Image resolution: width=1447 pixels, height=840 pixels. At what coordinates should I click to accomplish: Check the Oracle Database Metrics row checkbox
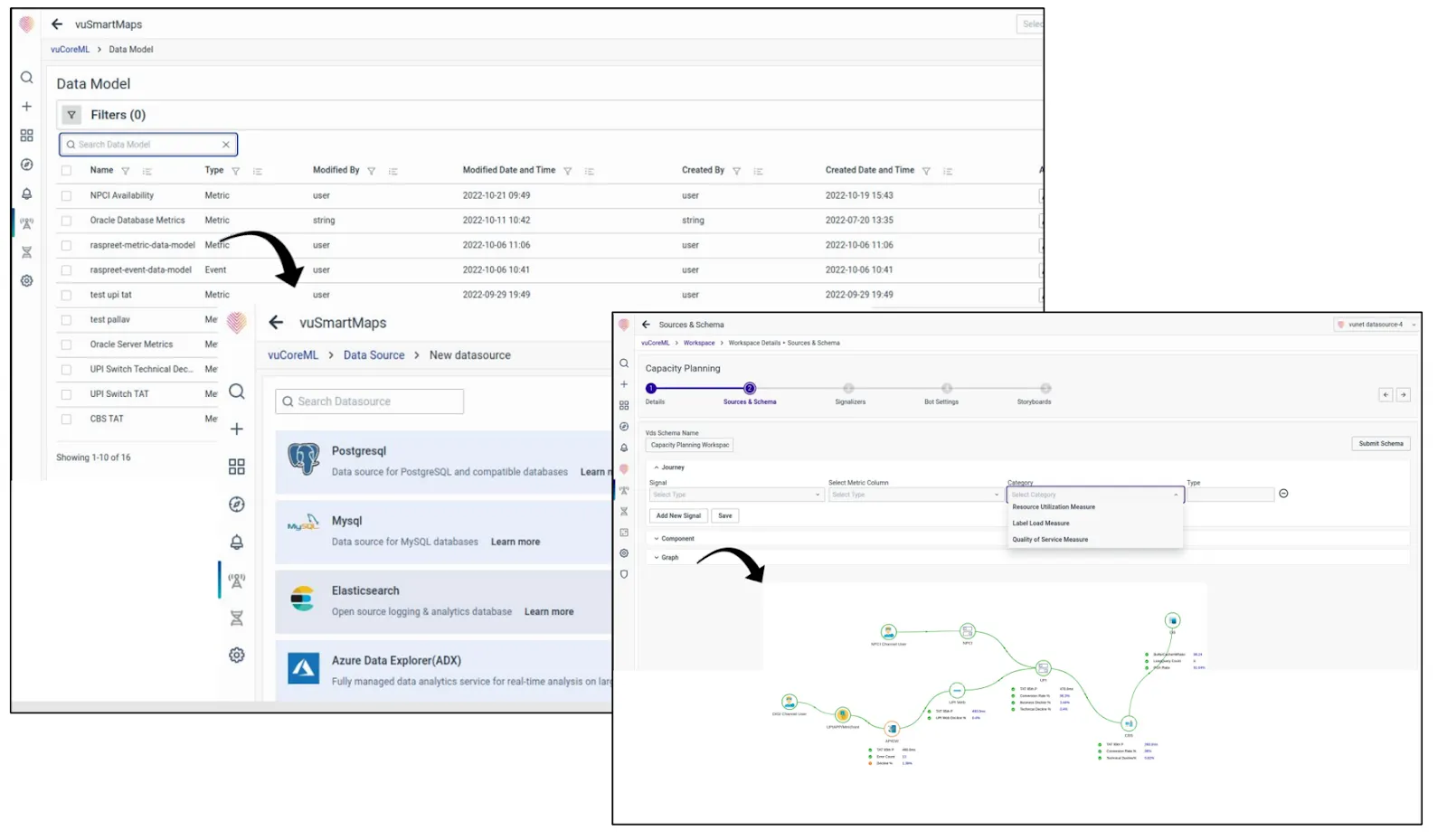[x=66, y=221]
